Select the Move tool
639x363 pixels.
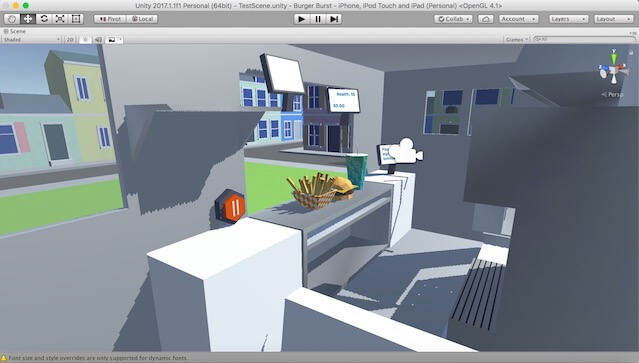(x=28, y=19)
